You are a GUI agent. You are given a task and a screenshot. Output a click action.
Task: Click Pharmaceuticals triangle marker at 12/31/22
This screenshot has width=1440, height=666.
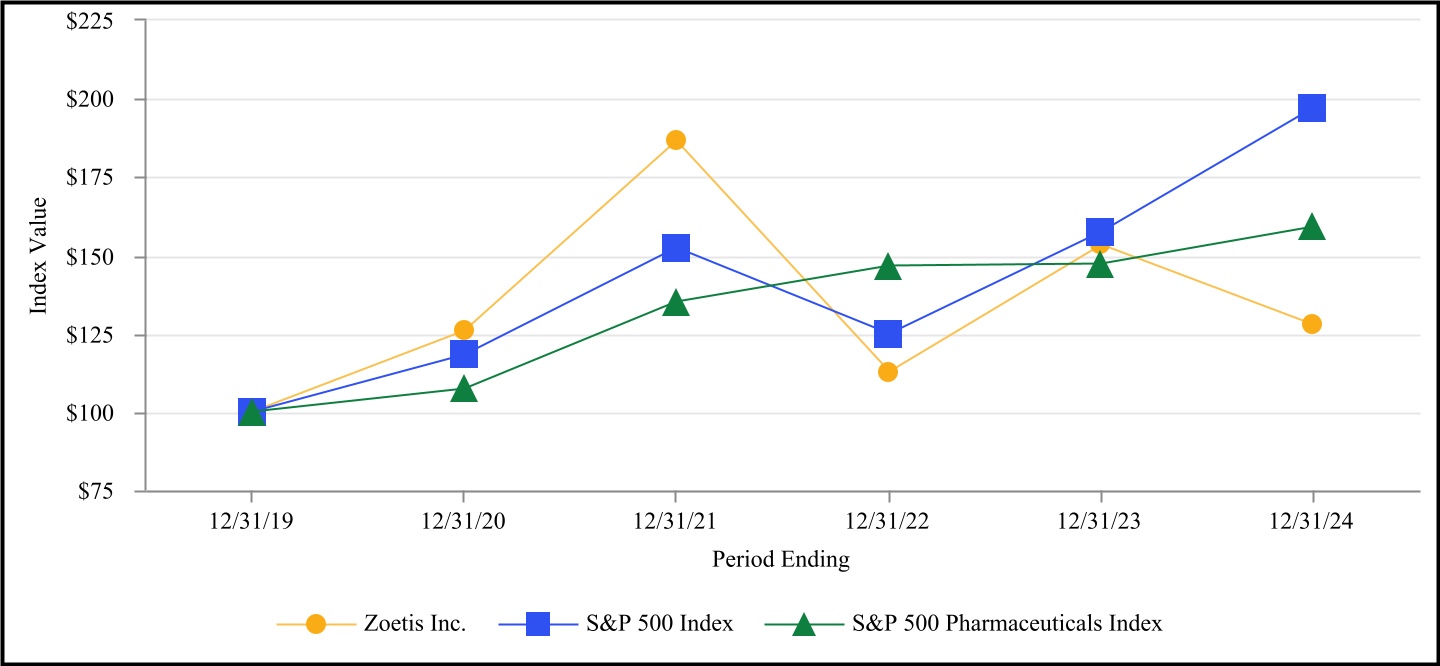888,267
